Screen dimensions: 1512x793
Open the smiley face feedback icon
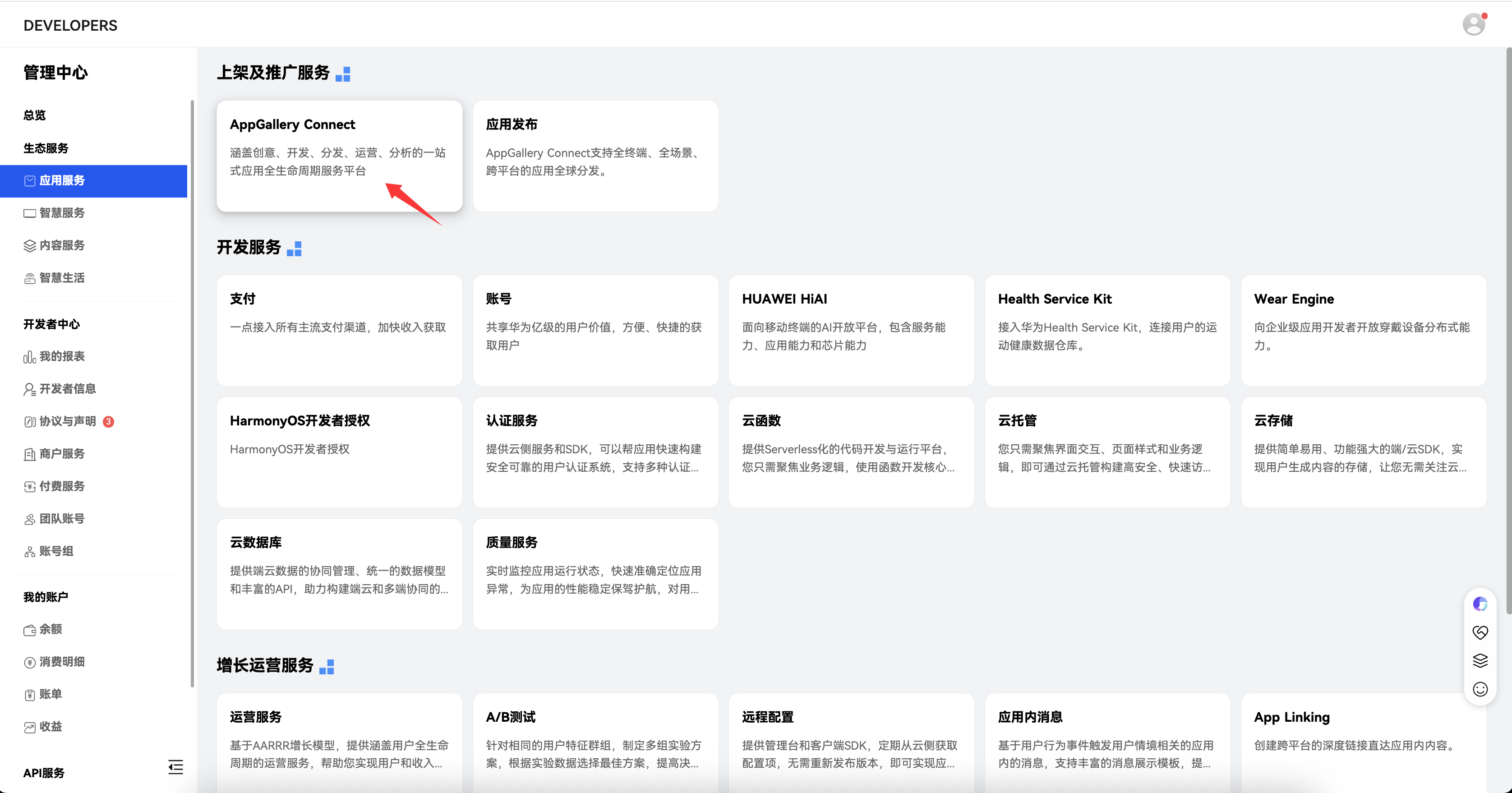pyautogui.click(x=1480, y=689)
